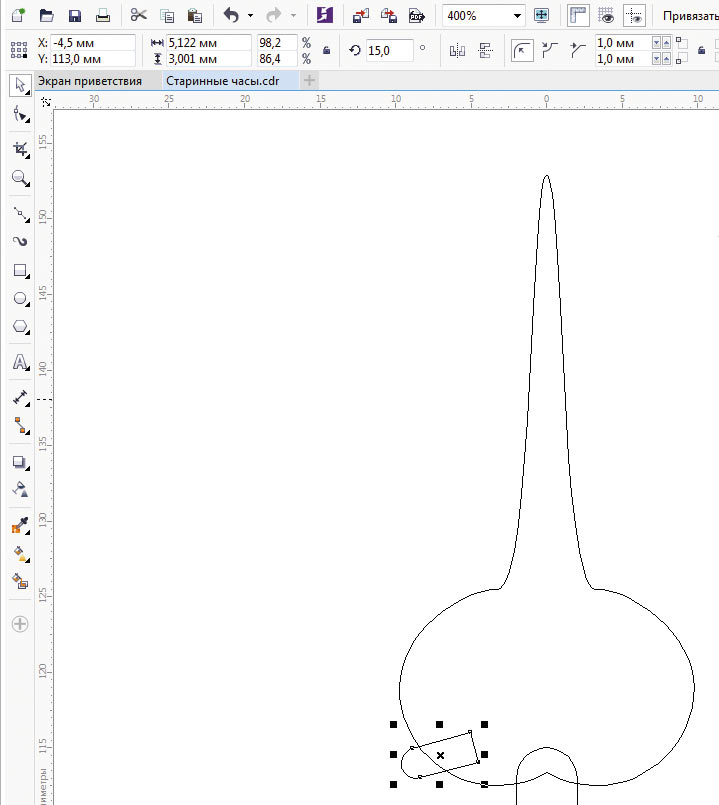Click the X position field
Image resolution: width=719 pixels, height=805 pixels.
(x=93, y=43)
